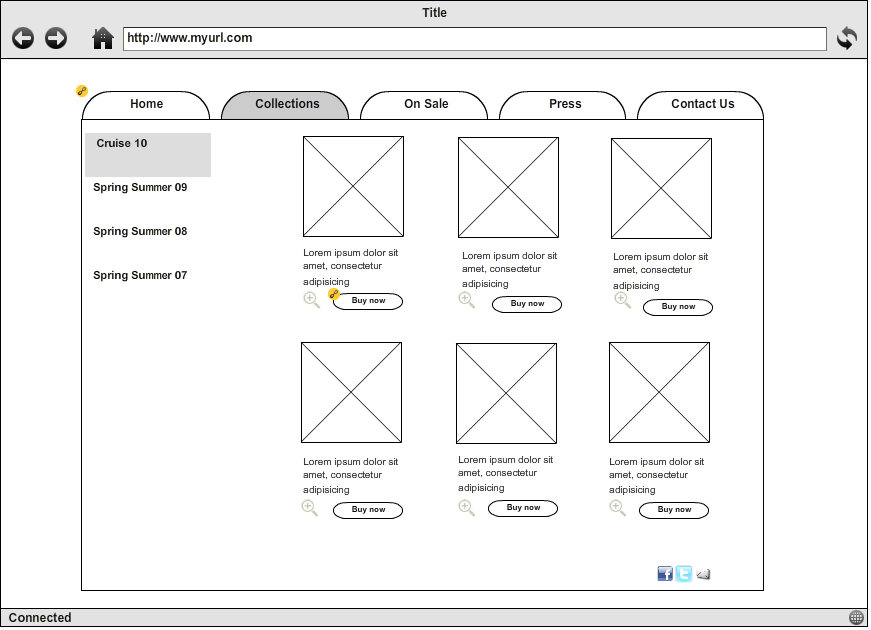The height and width of the screenshot is (630, 871).
Task: Click the Title text in window header
Action: (434, 13)
